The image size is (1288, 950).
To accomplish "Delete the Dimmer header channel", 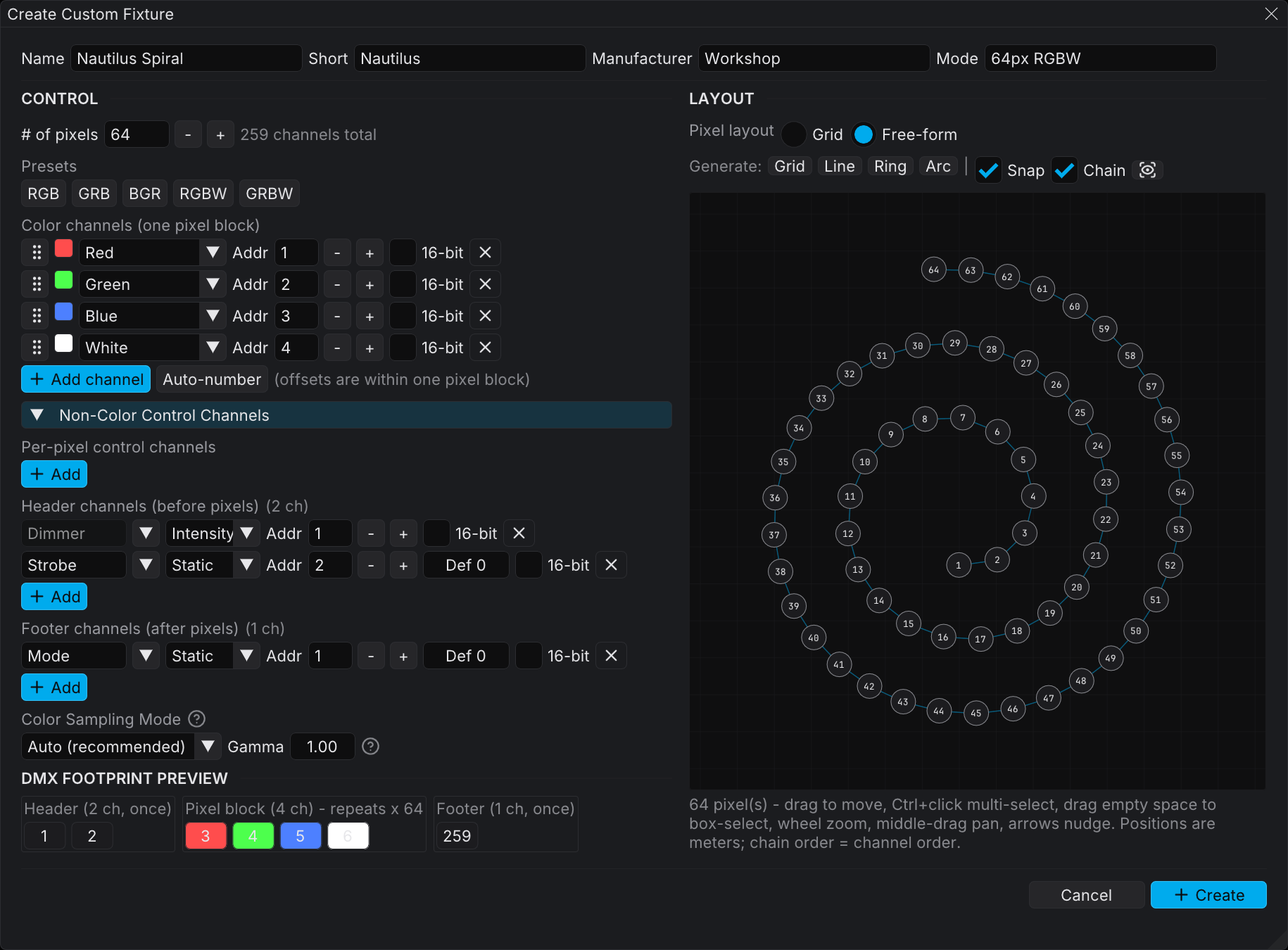I will click(519, 533).
